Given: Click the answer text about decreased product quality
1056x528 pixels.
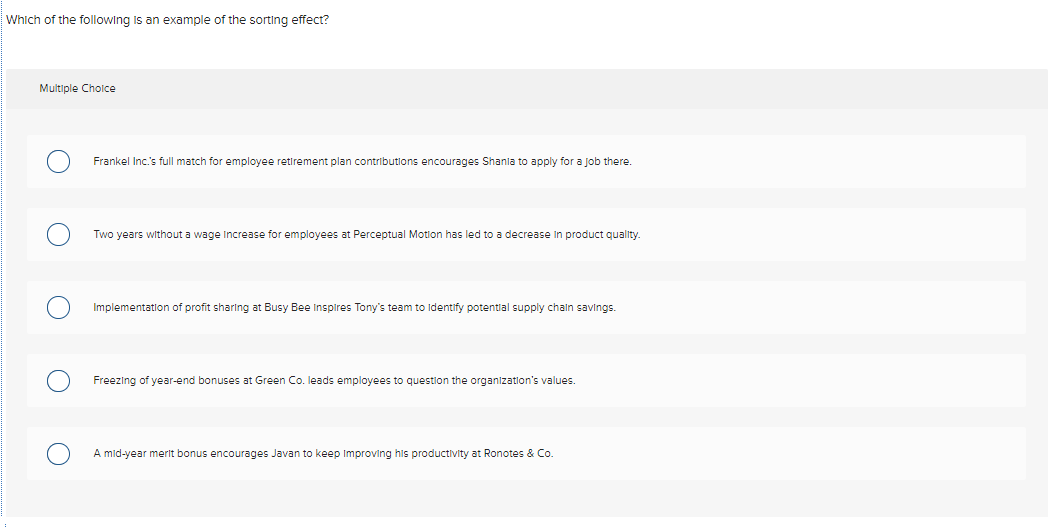Looking at the screenshot, I should click(367, 234).
